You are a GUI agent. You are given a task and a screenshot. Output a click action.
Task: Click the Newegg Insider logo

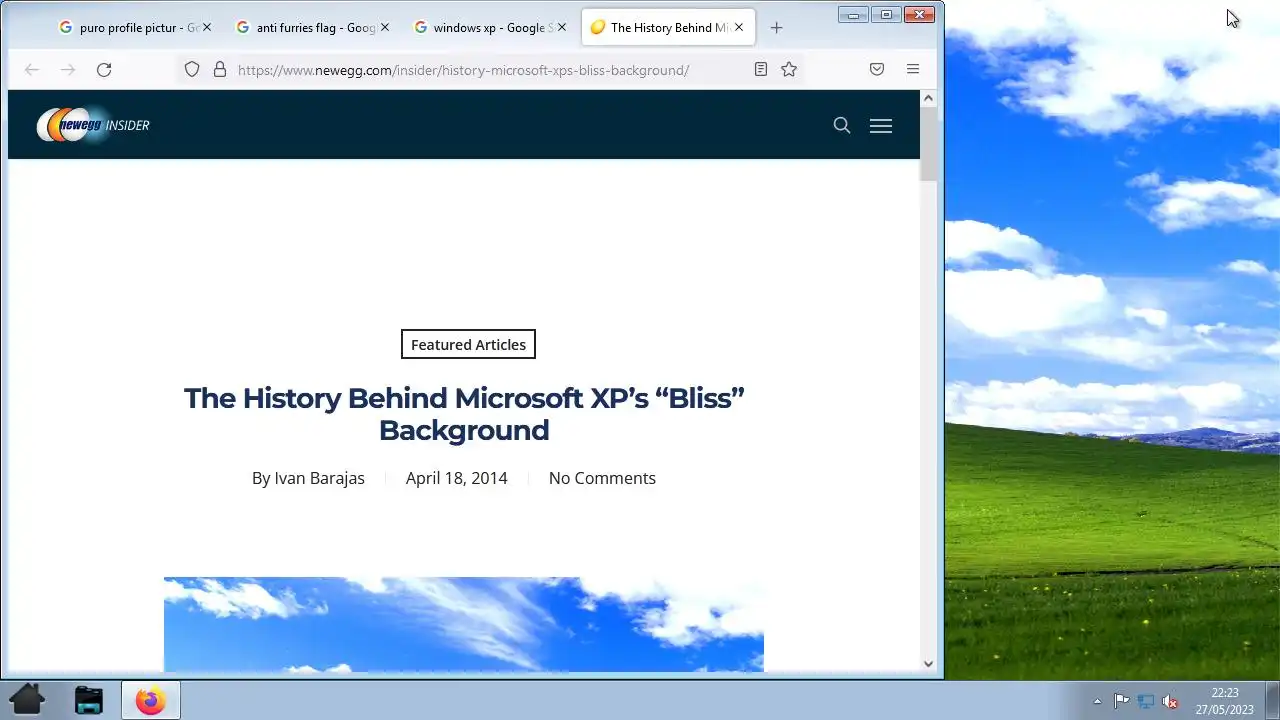(x=93, y=125)
